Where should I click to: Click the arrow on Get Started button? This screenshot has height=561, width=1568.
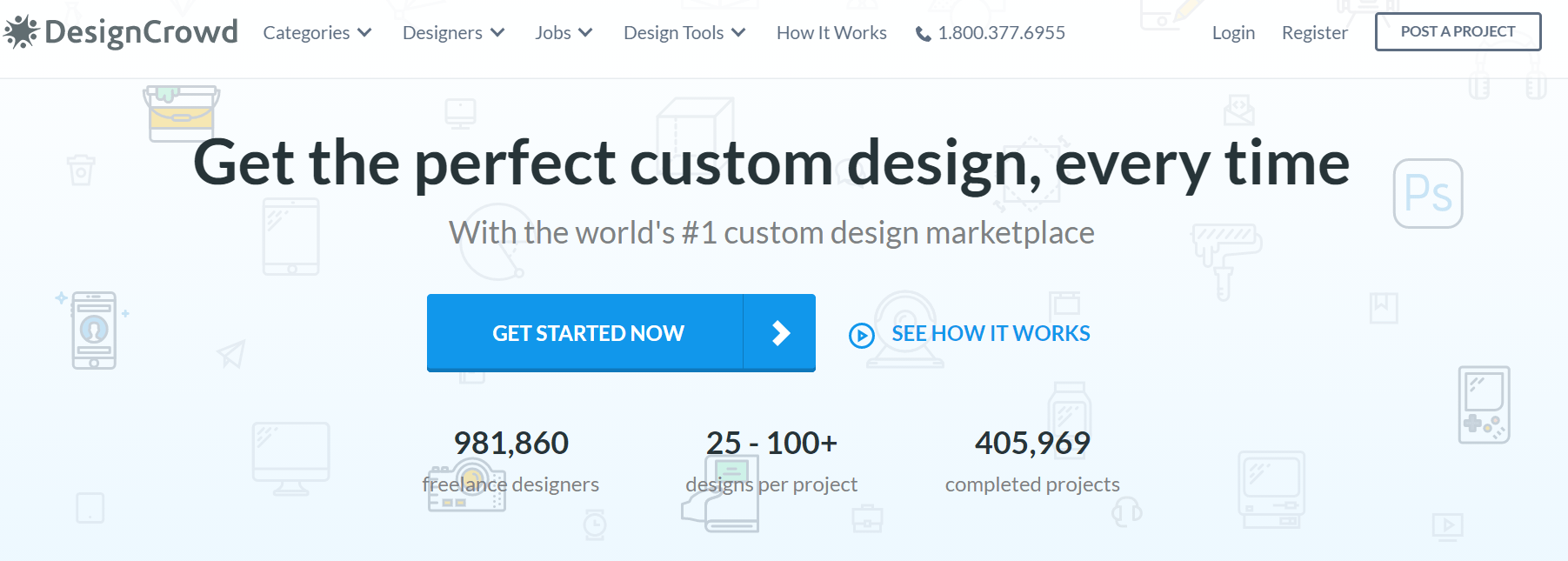point(780,333)
